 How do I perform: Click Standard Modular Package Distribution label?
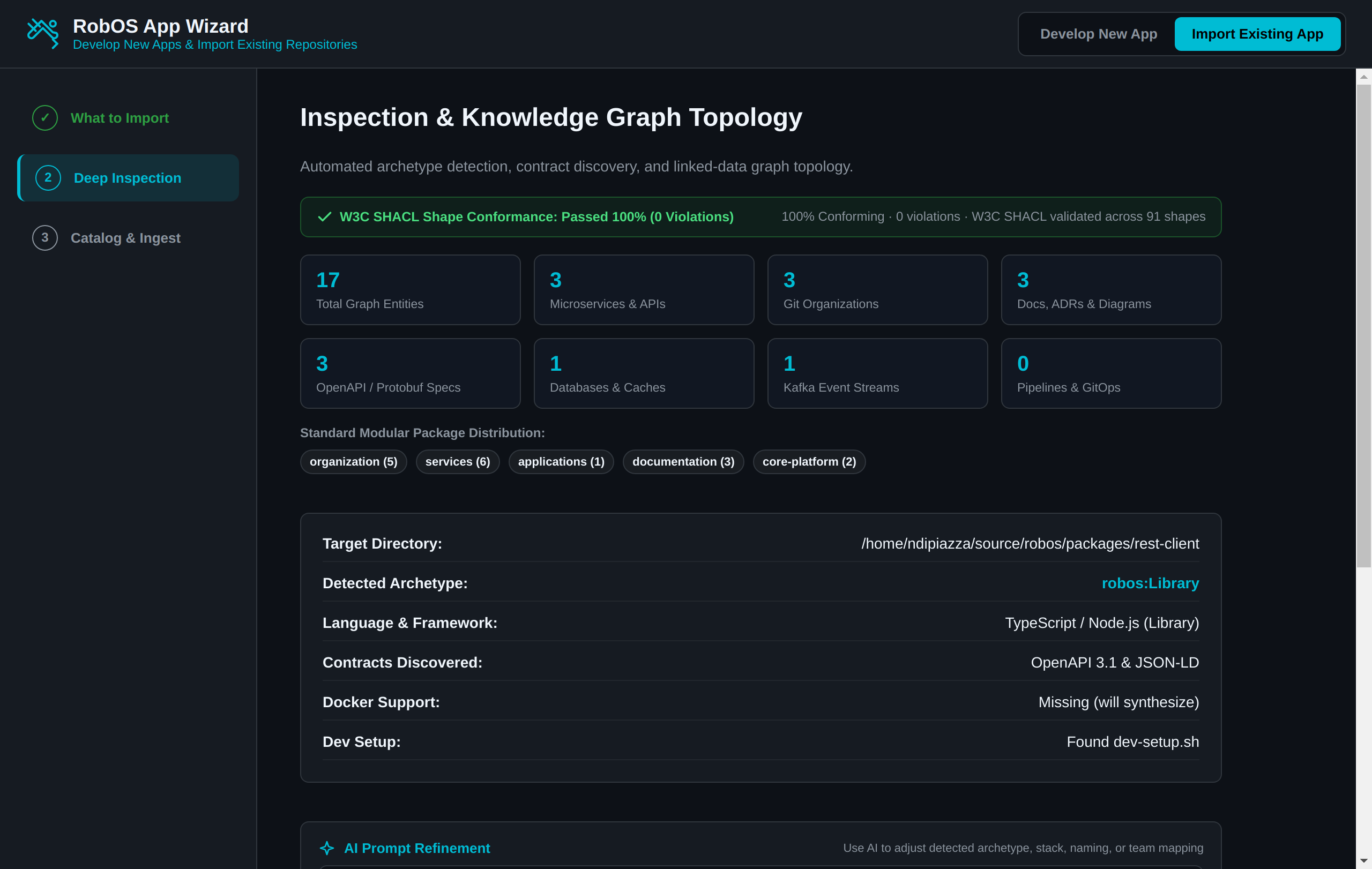click(x=422, y=433)
